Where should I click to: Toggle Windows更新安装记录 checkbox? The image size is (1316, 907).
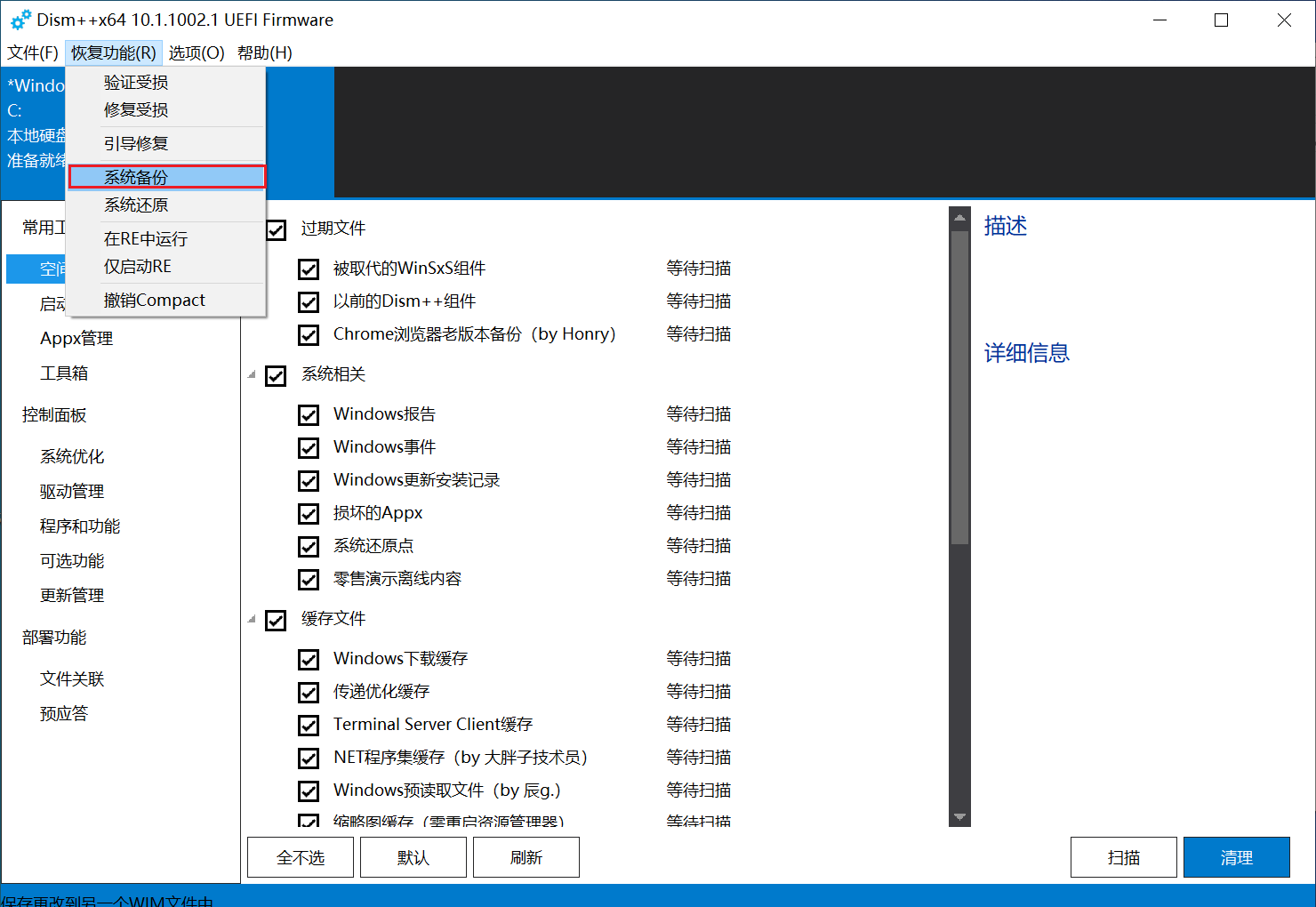pos(309,481)
